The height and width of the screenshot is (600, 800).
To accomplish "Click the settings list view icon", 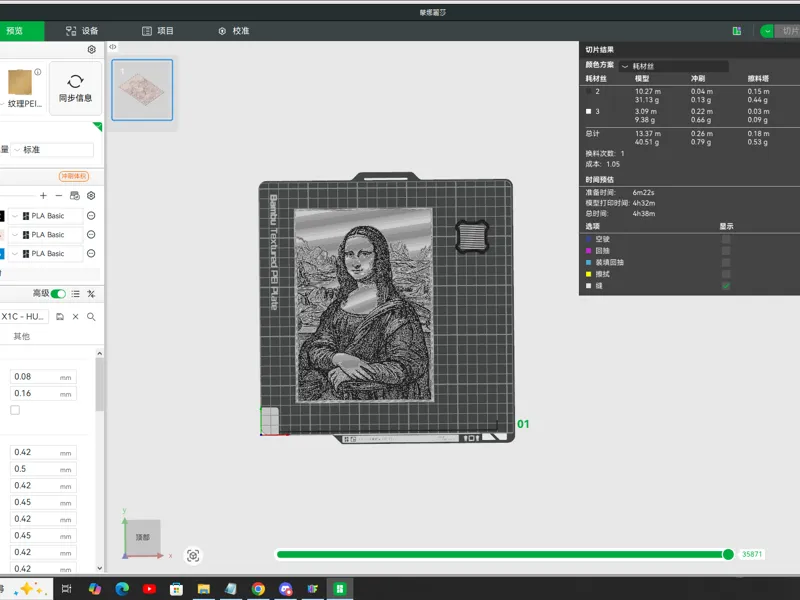I will [76, 293].
